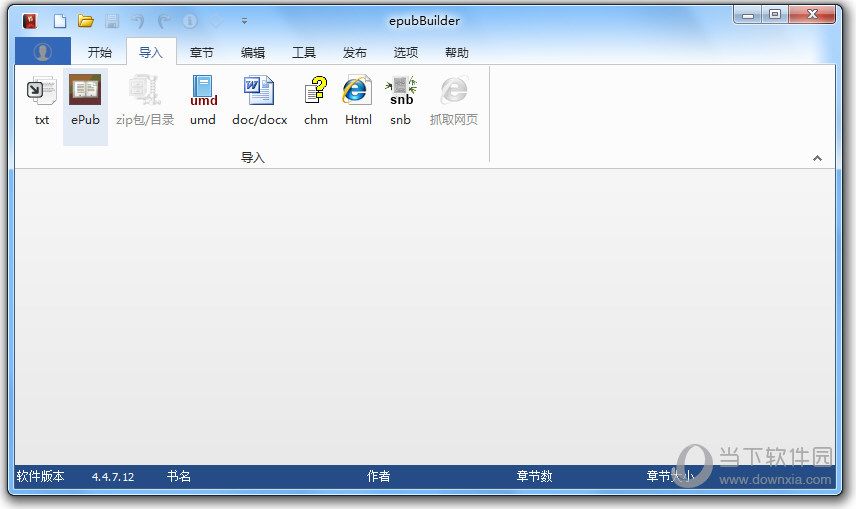This screenshot has width=856, height=509.
Task: Select the 导入 ribbon tab
Action: tap(151, 52)
